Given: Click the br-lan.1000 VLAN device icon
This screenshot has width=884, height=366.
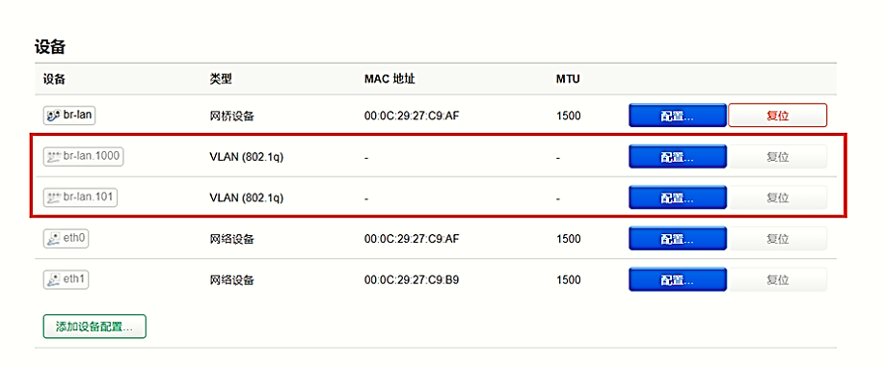Looking at the screenshot, I should pyautogui.click(x=54, y=157).
